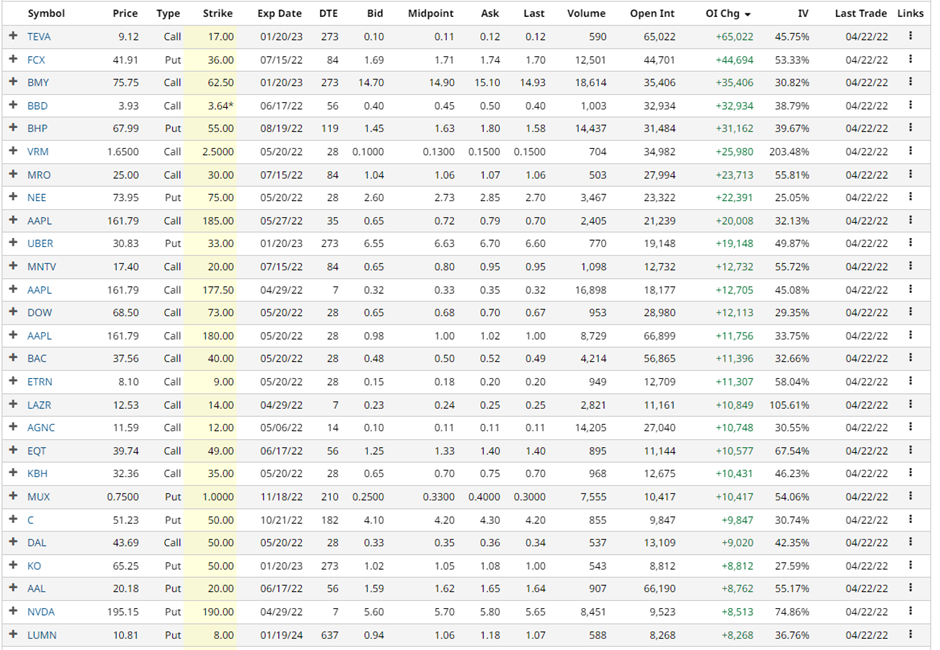The width and height of the screenshot is (940, 650).
Task: Open the three-dot Links menu for ETRN
Action: point(910,381)
